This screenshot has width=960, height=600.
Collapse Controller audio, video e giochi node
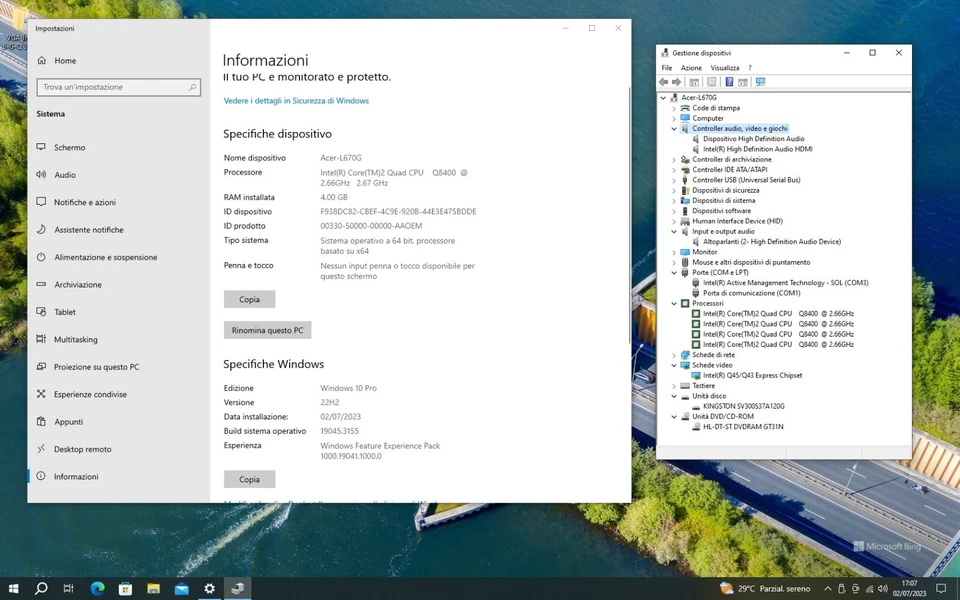(x=674, y=129)
